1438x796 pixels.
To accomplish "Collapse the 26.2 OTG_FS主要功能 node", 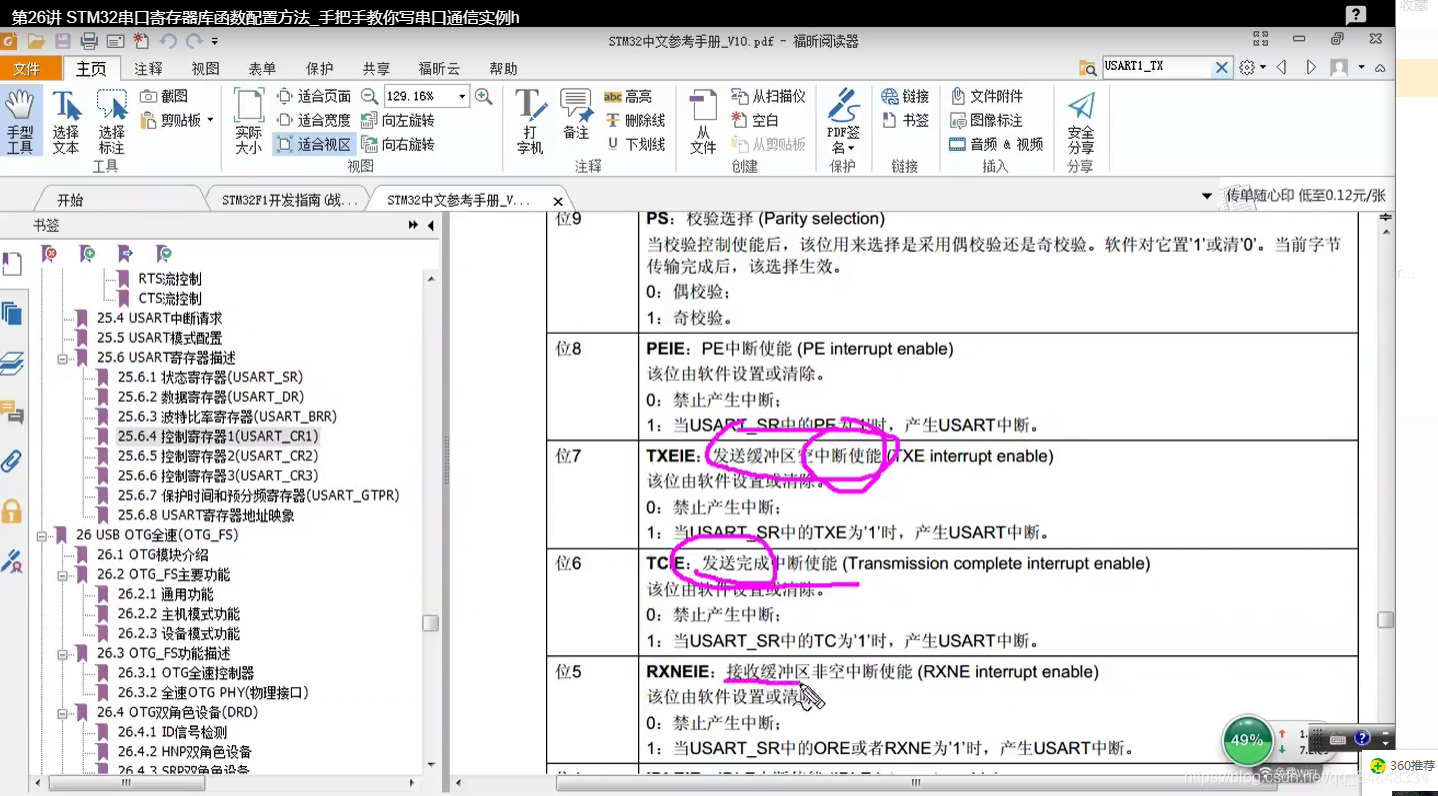I will tap(62, 575).
